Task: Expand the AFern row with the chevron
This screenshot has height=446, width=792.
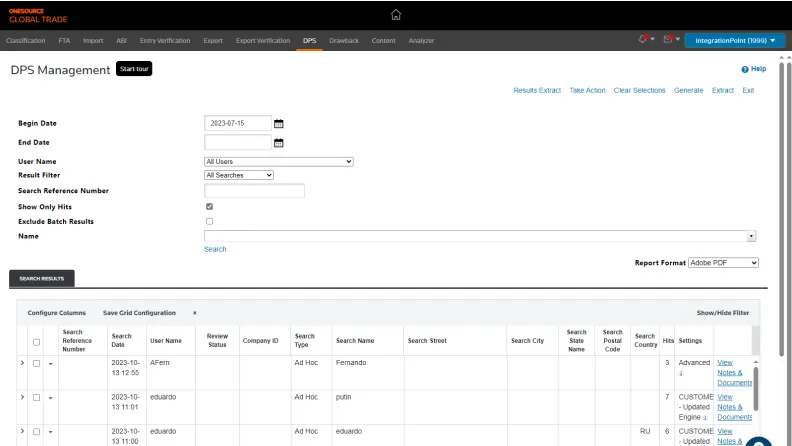Action: [x=23, y=363]
